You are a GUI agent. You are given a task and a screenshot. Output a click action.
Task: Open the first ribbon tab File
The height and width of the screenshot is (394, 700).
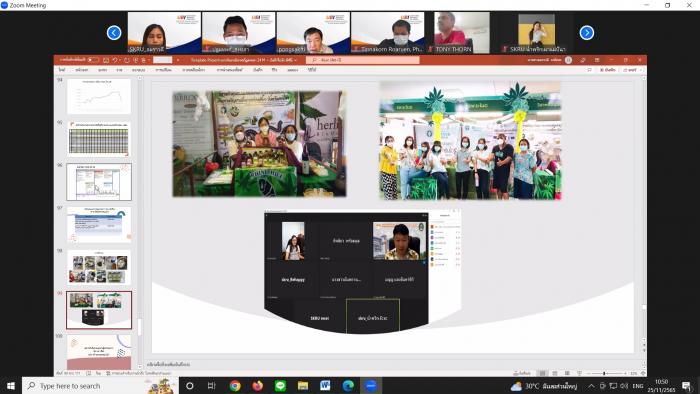(62, 70)
